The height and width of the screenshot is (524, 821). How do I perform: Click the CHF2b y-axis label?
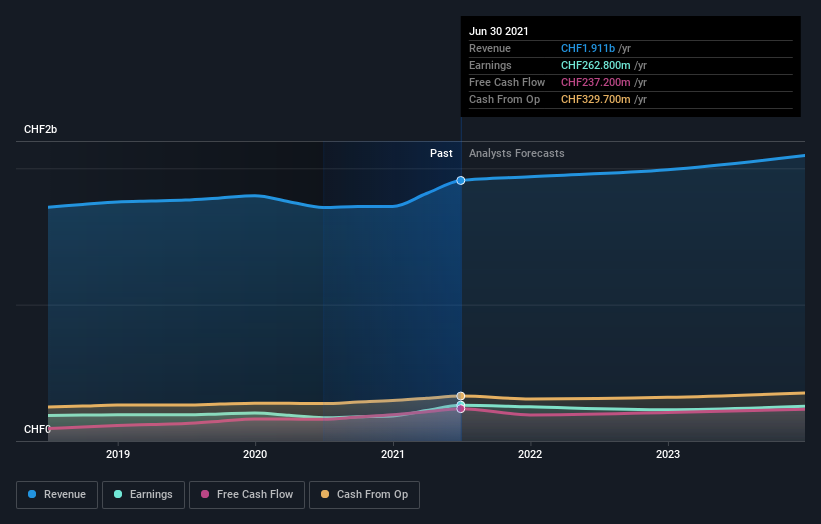[x=40, y=129]
